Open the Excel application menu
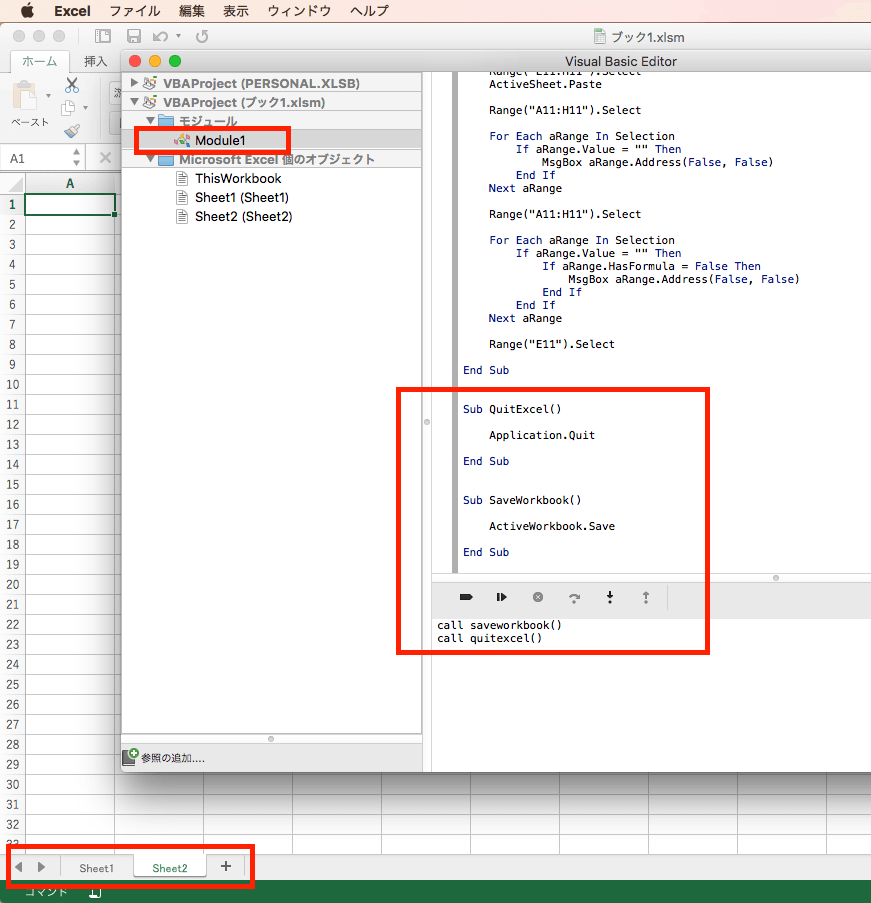Viewport: 871px width, 903px height. 72,11
